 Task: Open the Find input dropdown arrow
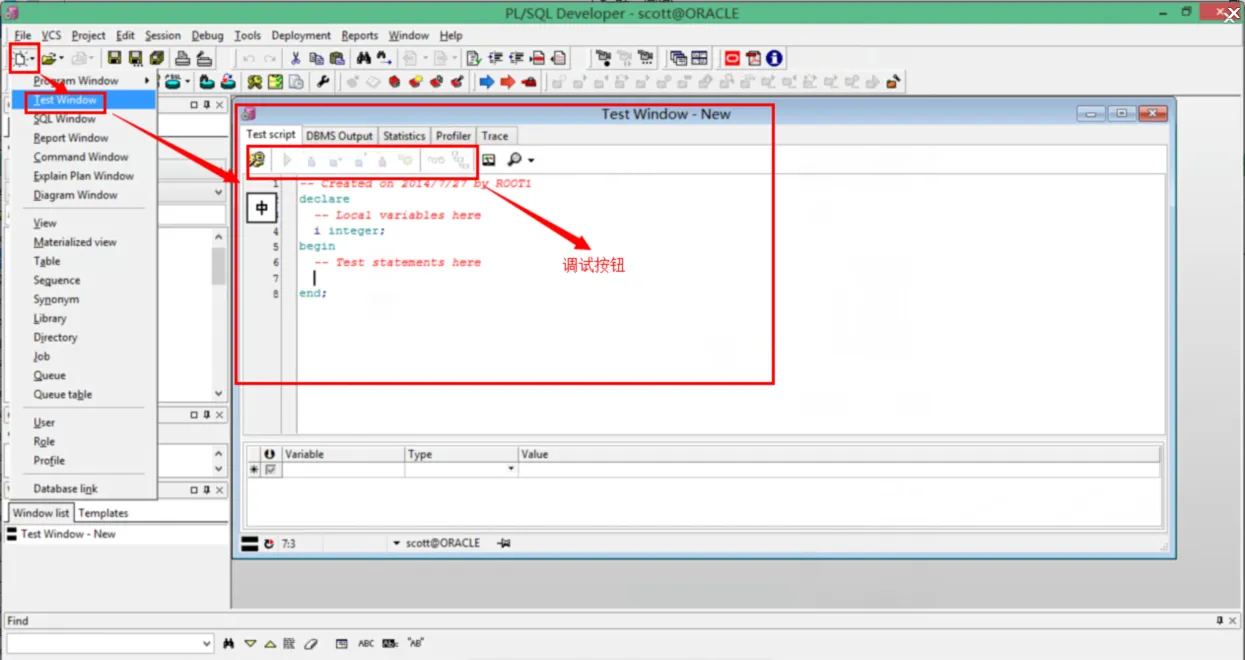pos(207,645)
